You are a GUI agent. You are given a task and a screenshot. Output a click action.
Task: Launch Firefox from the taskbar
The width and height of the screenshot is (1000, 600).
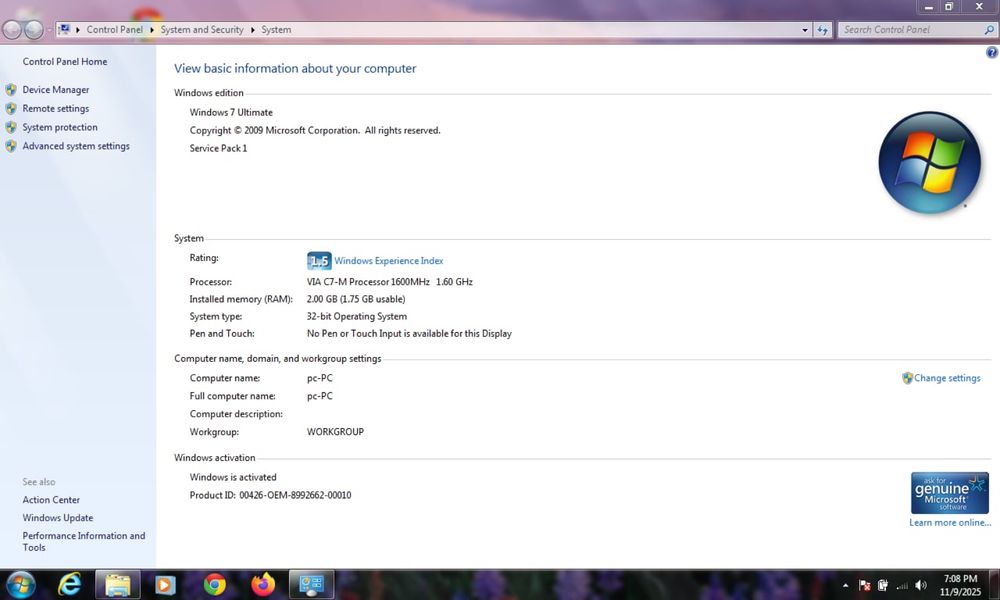point(263,584)
